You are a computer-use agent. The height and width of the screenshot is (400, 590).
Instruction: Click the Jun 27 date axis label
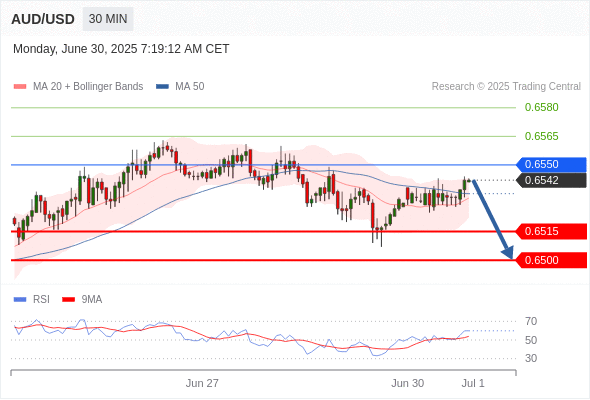tap(202, 383)
